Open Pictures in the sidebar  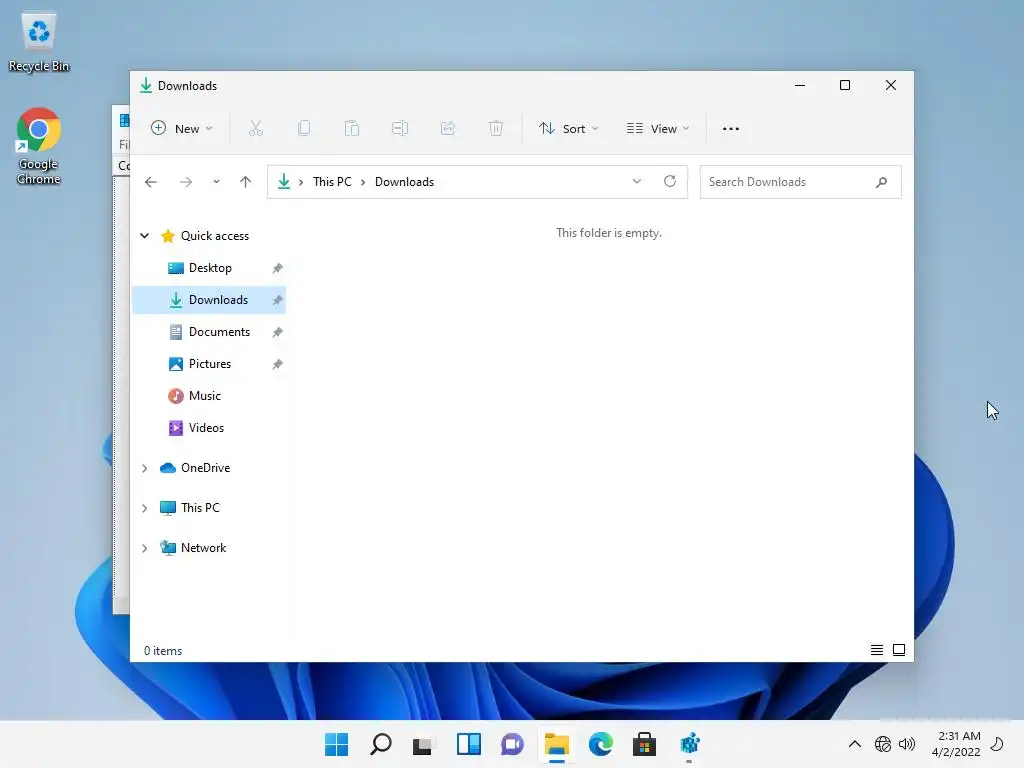coord(209,364)
